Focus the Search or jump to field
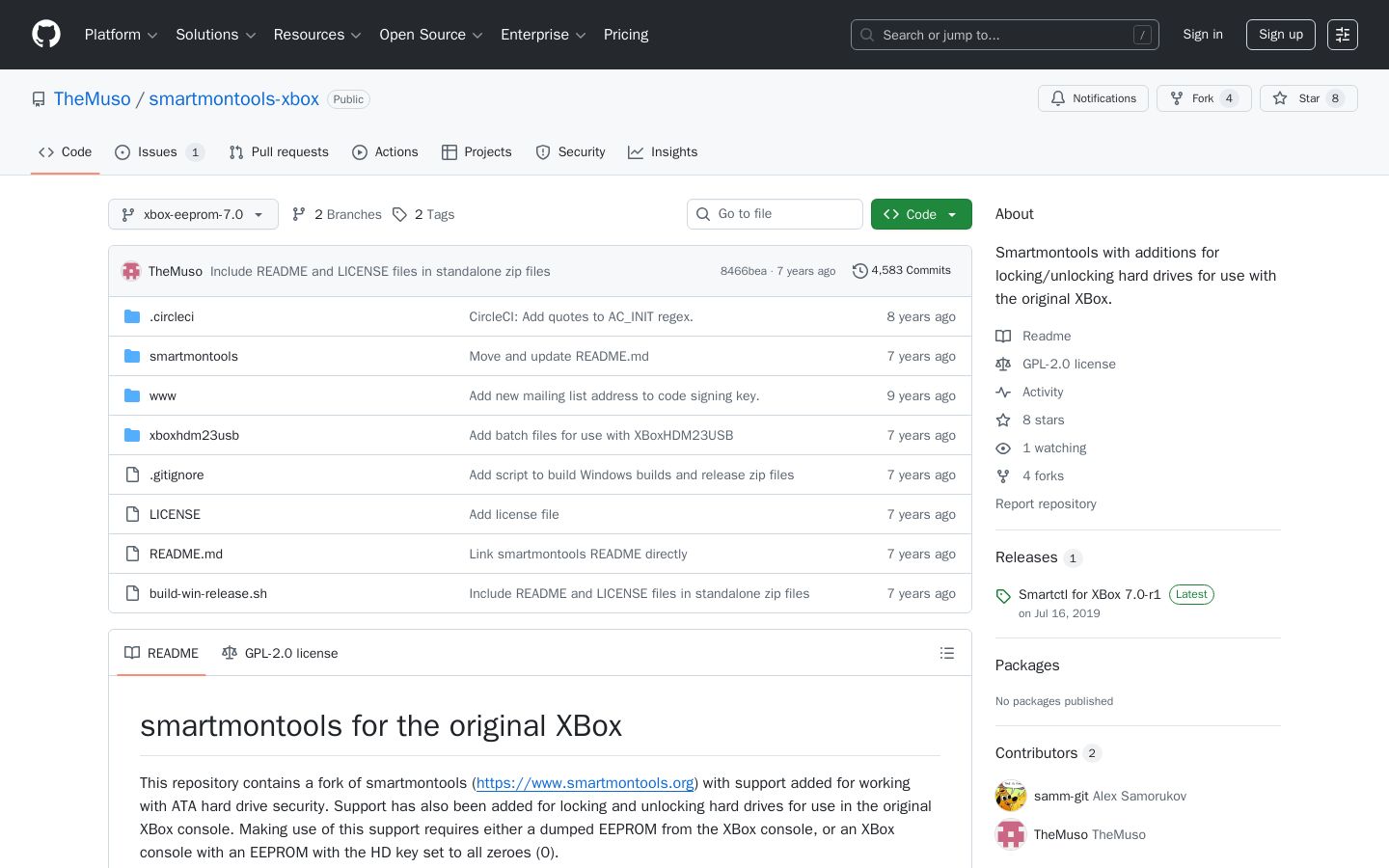The height and width of the screenshot is (868, 1389). (1004, 35)
